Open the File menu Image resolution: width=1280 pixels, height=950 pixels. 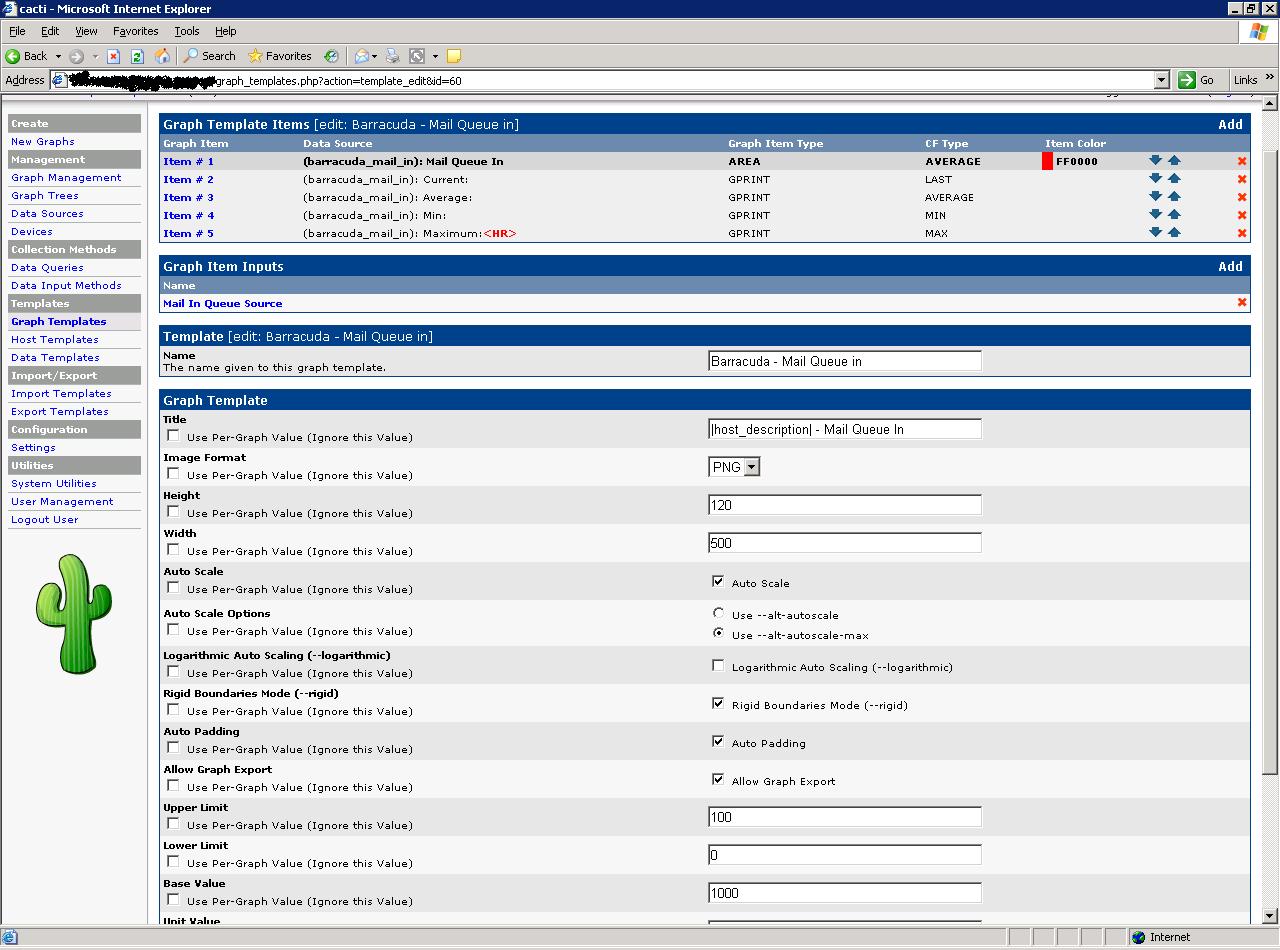point(17,31)
